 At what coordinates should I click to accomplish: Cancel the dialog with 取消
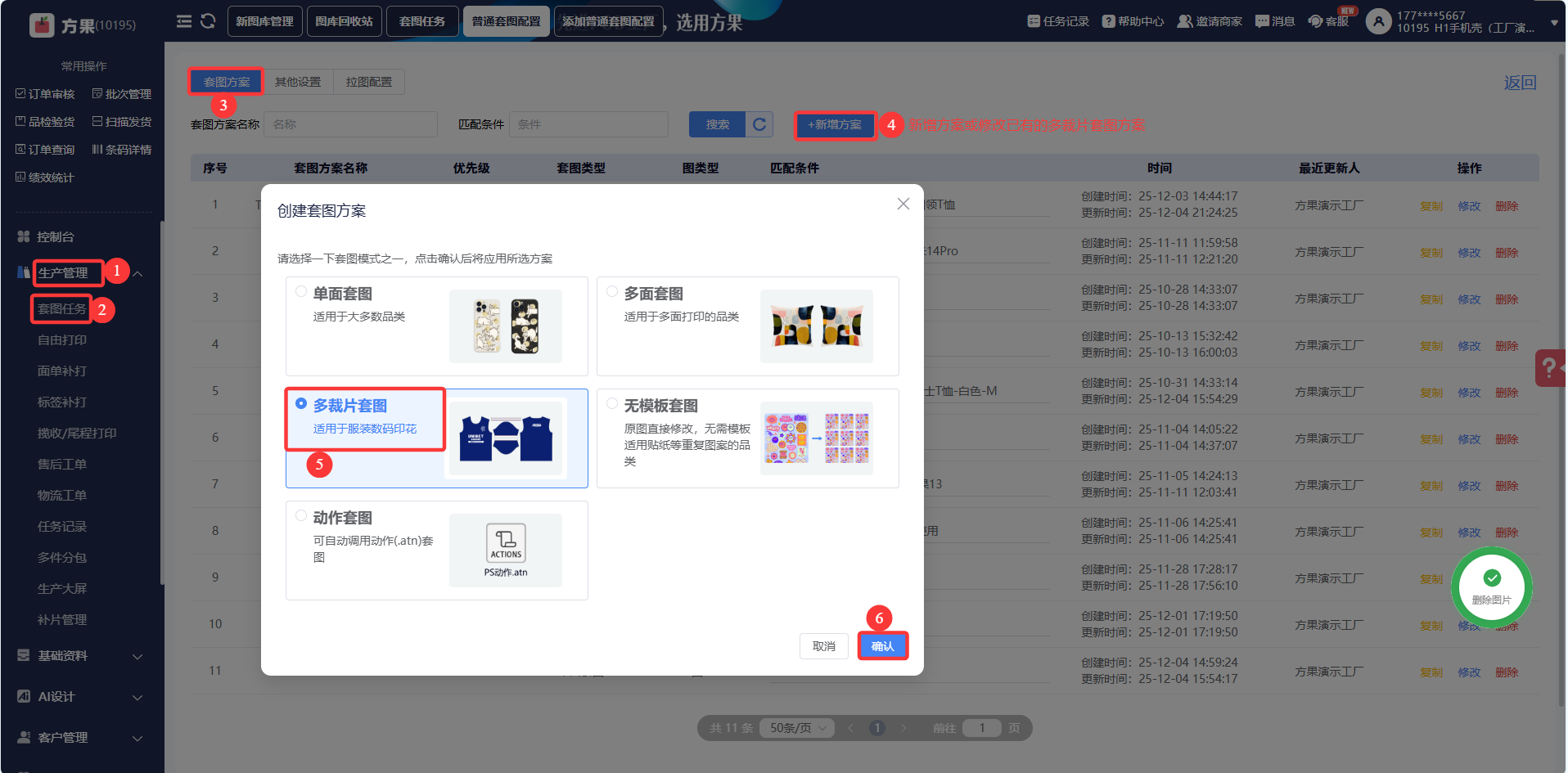pyautogui.click(x=824, y=646)
